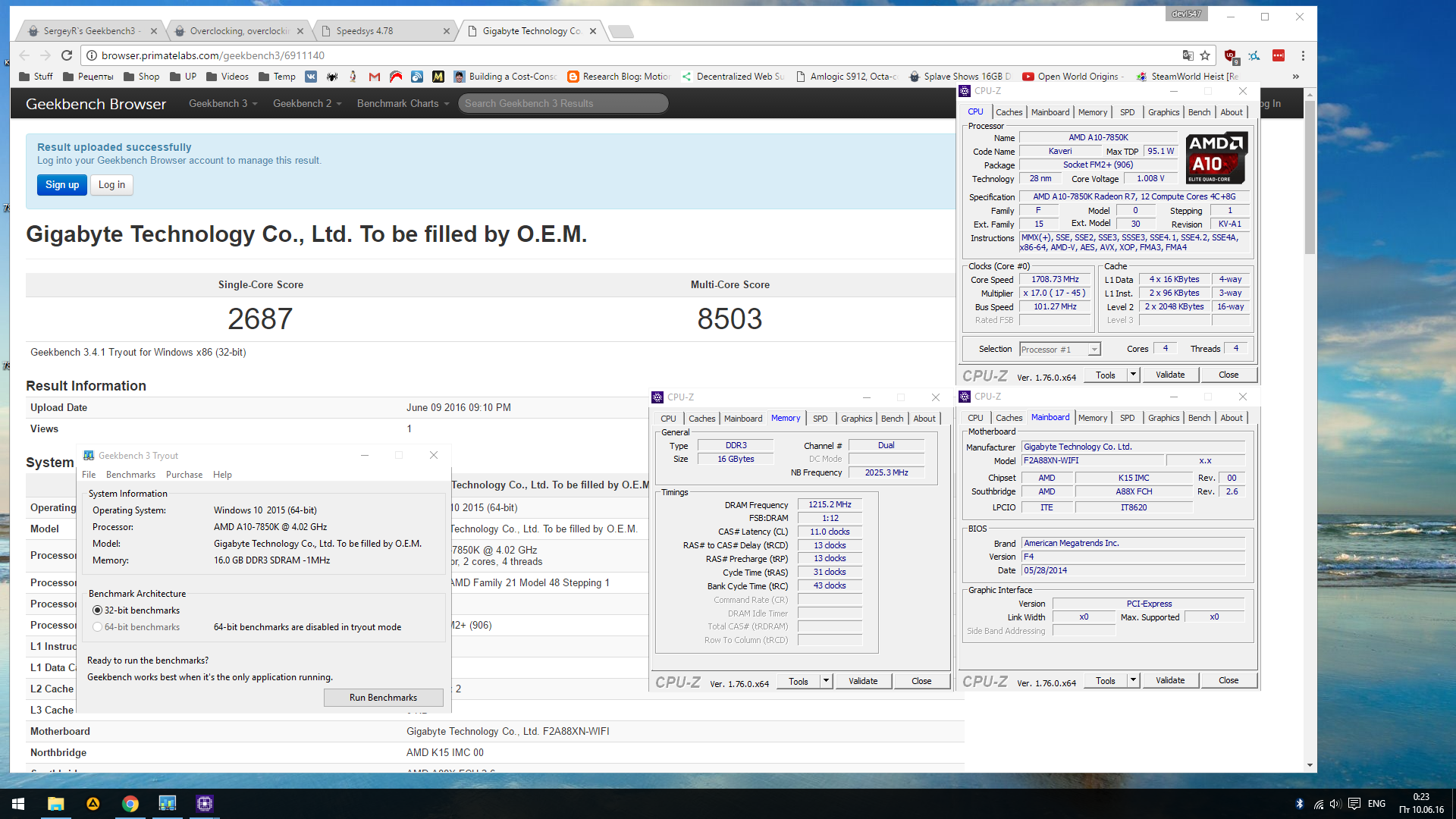Expand the bookmarks overflow chevron
The image size is (1456, 819).
(1296, 77)
